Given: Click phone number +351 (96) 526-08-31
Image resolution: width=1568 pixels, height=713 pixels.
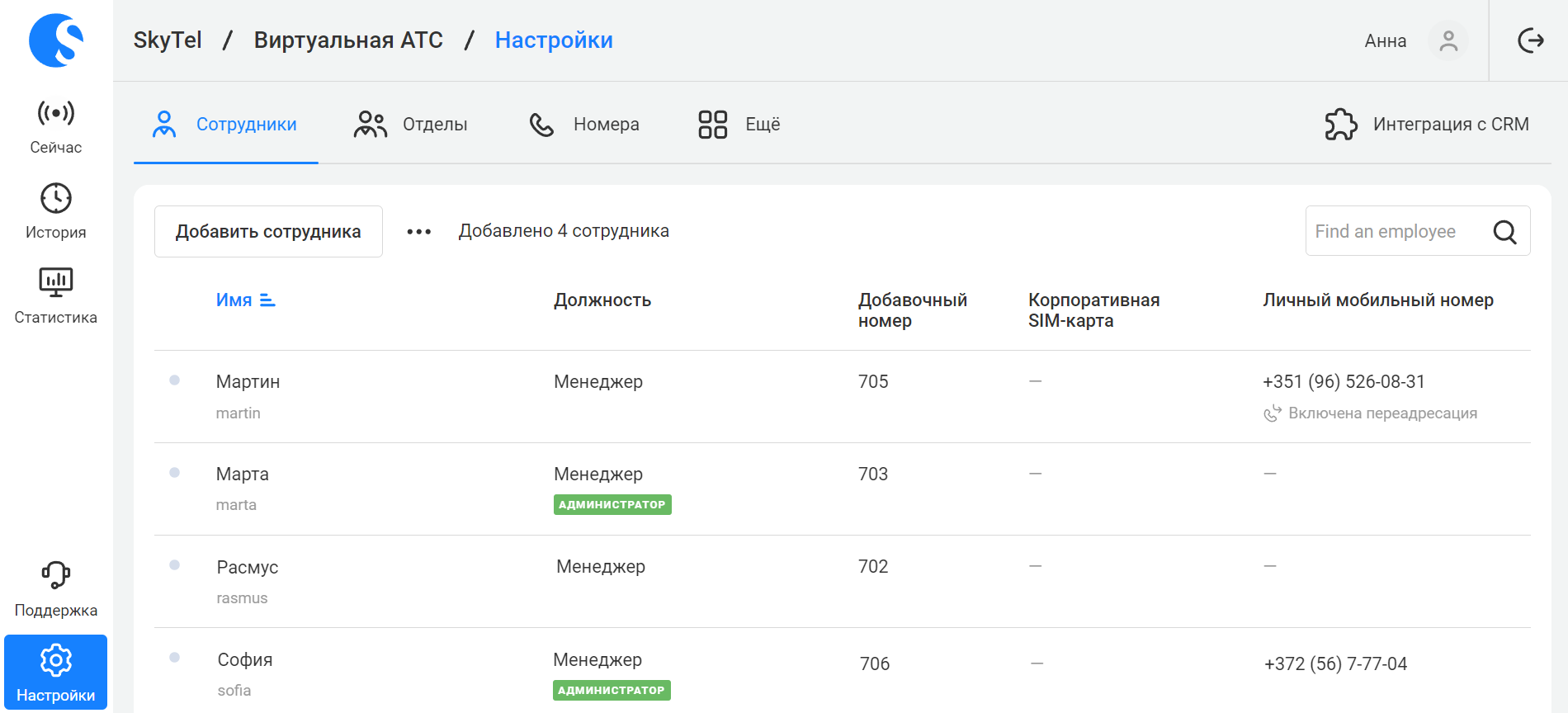Looking at the screenshot, I should point(1344,382).
